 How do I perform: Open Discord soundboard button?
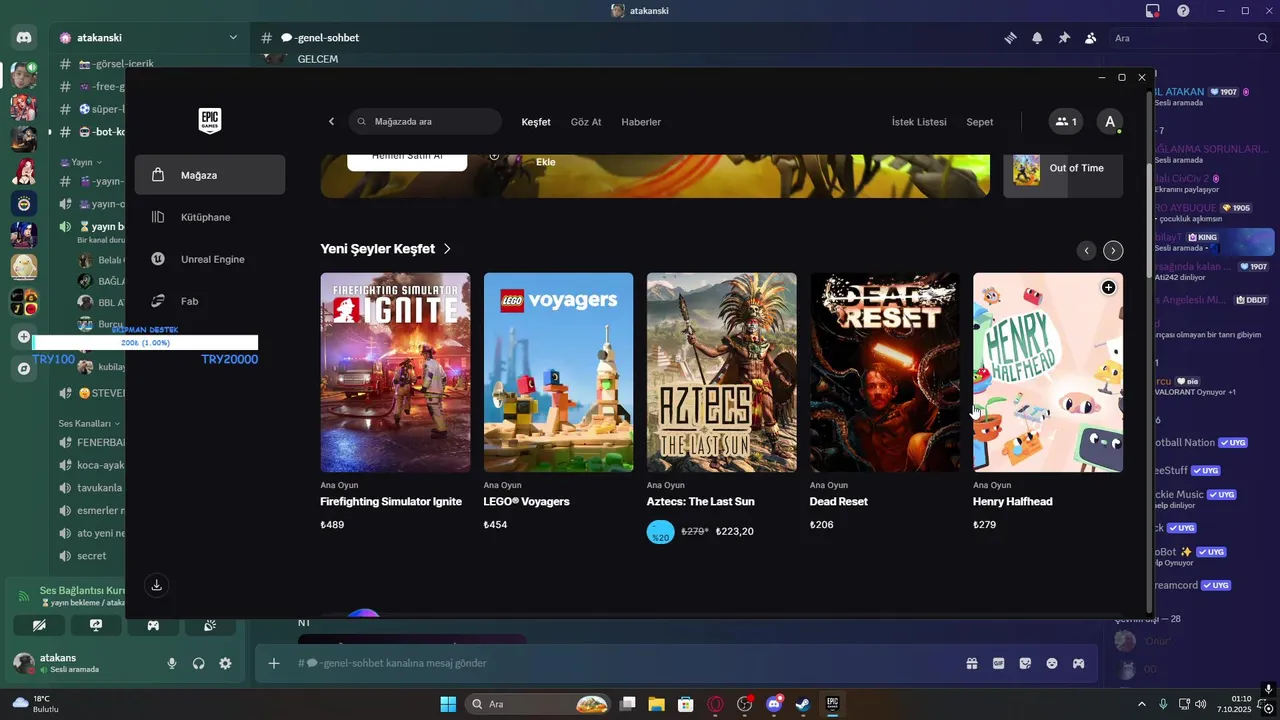tap(210, 625)
